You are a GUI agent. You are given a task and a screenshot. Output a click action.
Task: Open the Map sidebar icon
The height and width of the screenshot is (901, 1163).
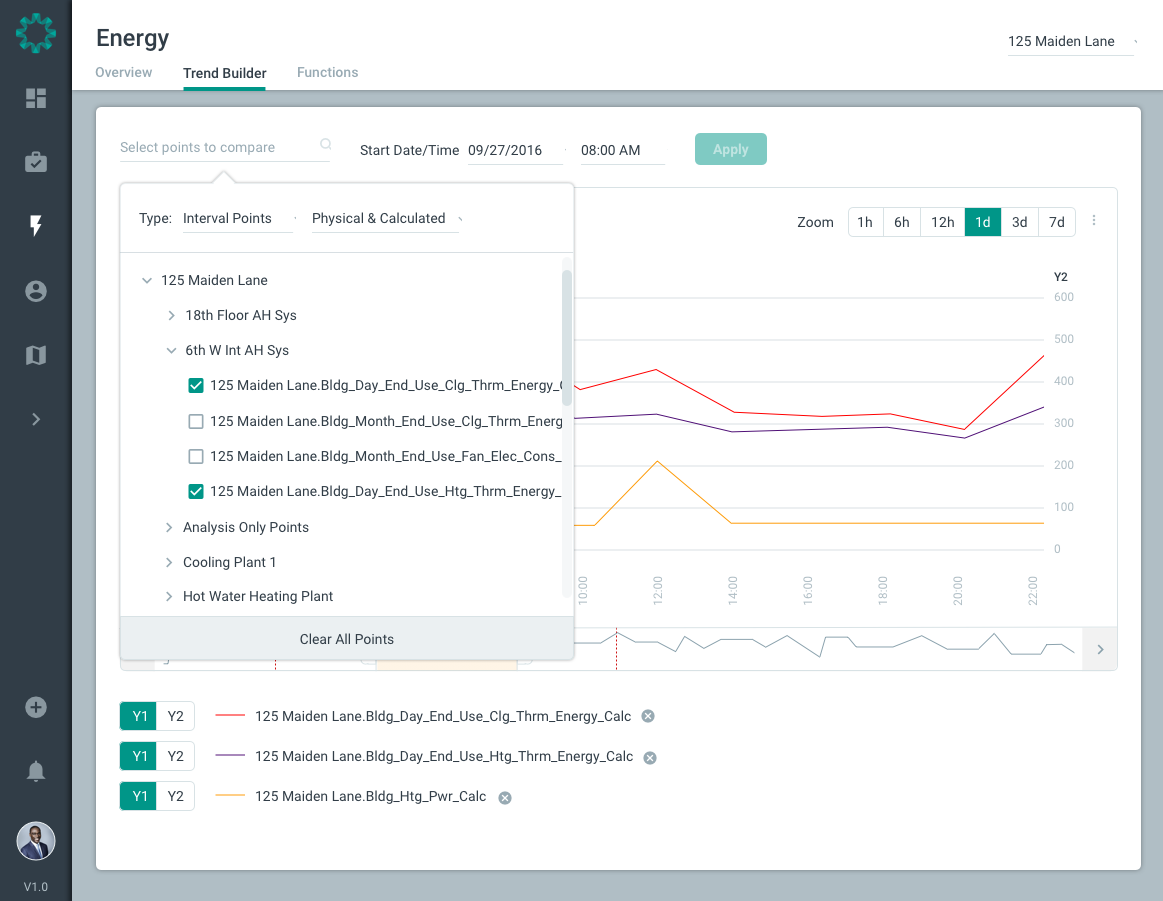(x=36, y=355)
